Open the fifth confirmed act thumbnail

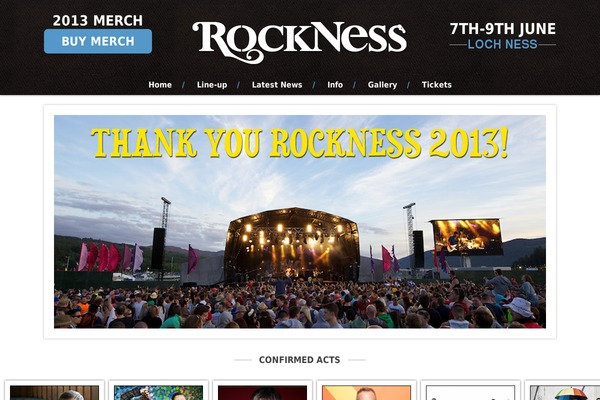point(471,391)
